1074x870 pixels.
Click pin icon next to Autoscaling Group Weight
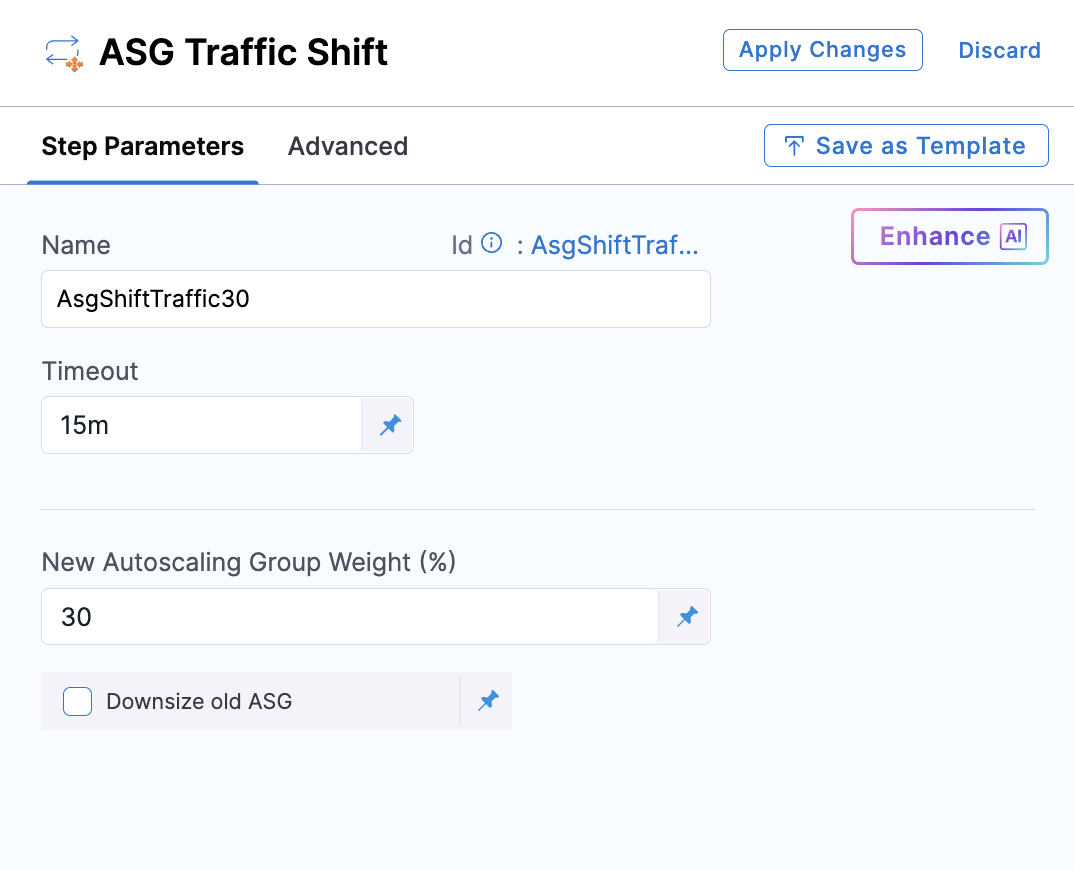coord(686,617)
